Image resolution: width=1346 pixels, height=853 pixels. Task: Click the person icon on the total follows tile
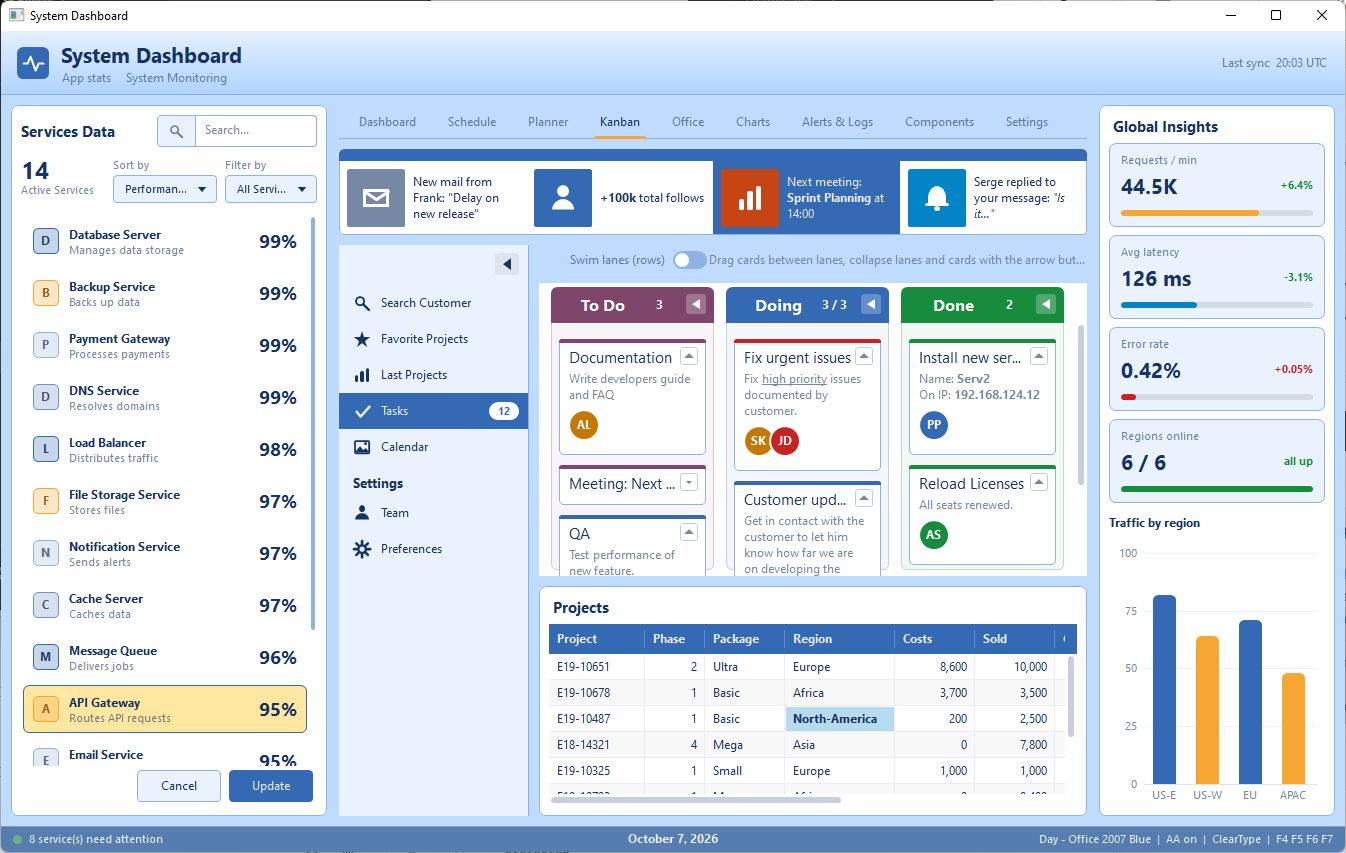[x=563, y=198]
